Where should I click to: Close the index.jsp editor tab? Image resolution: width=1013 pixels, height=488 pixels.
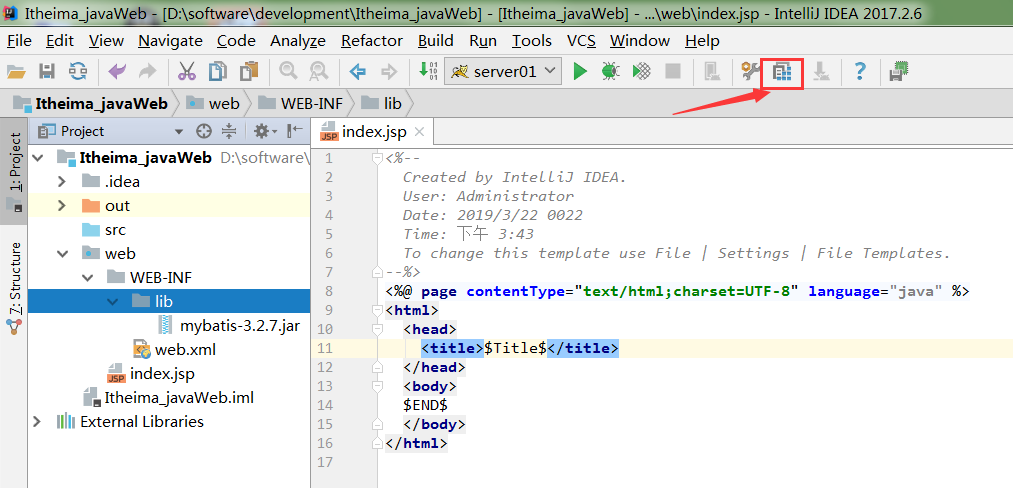[x=419, y=133]
